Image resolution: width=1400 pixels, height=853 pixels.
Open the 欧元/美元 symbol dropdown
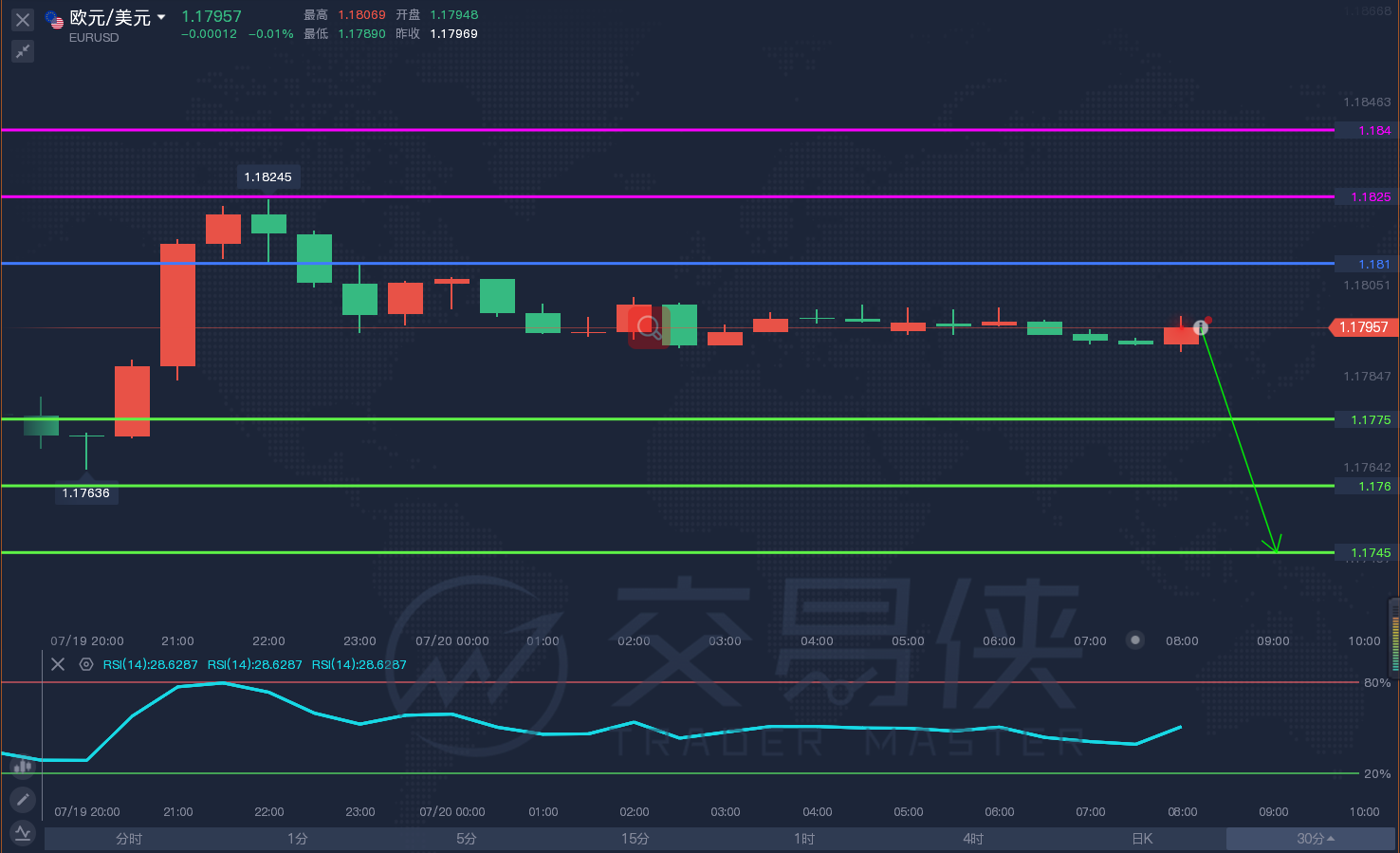pyautogui.click(x=161, y=17)
